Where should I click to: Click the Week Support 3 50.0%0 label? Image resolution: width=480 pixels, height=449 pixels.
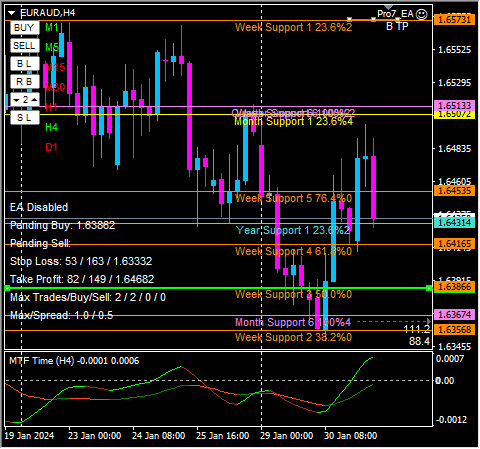[x=294, y=294]
